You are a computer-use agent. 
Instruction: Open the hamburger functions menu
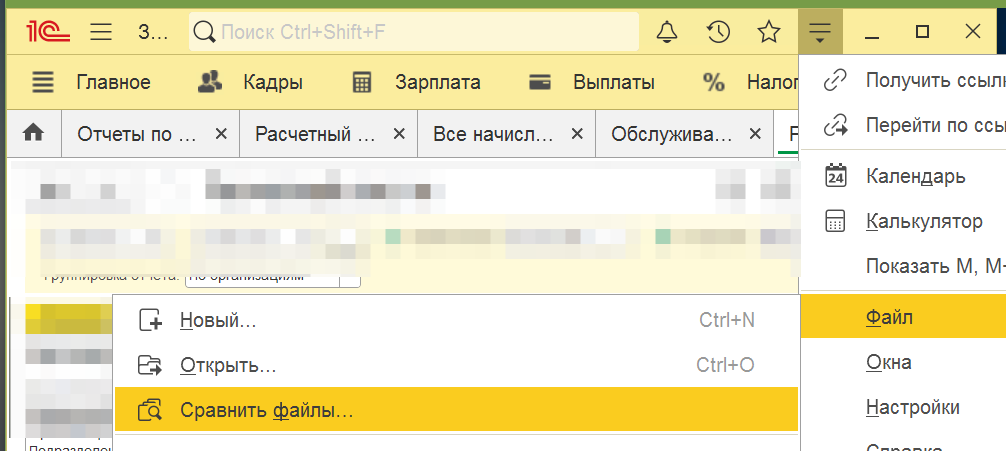(x=101, y=31)
